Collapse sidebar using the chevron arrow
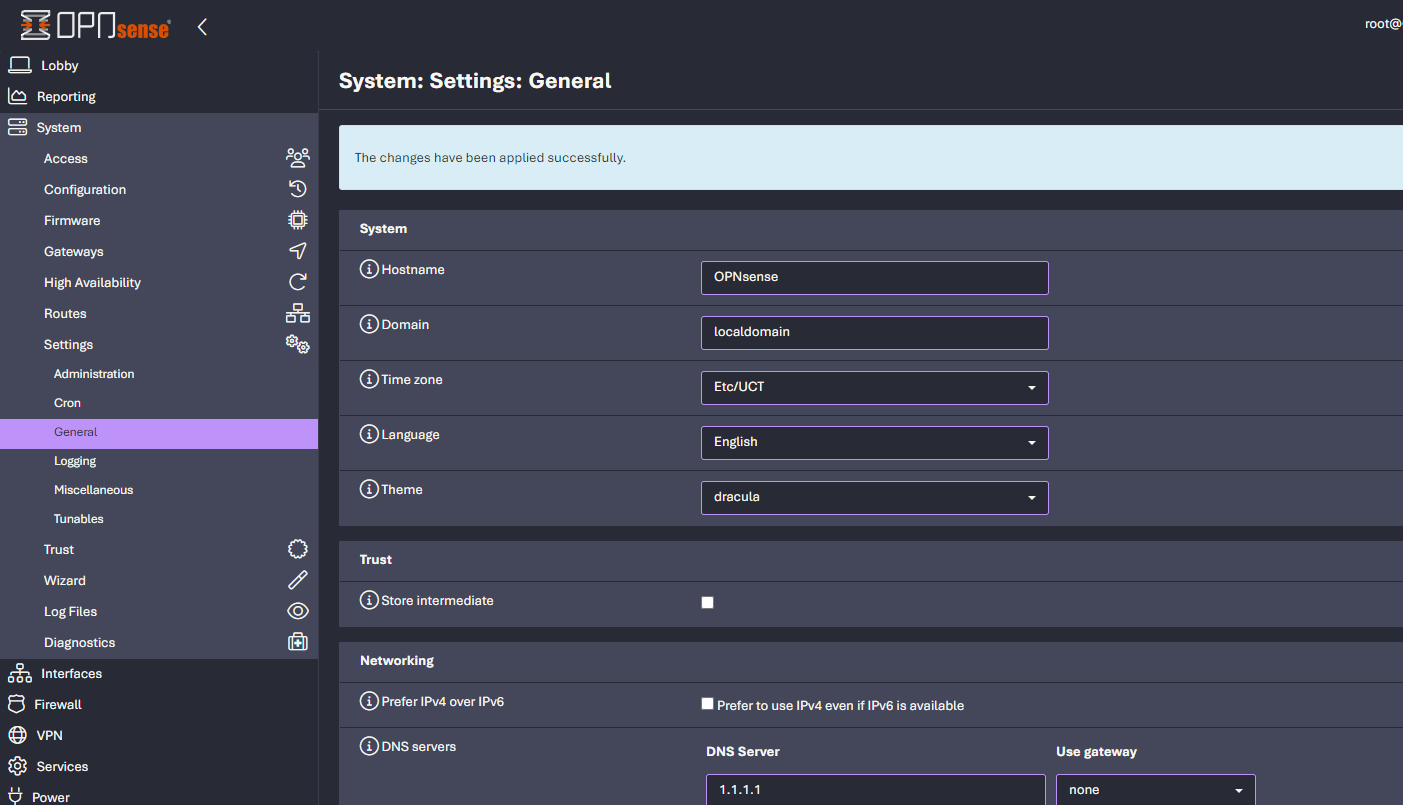 pyautogui.click(x=202, y=27)
